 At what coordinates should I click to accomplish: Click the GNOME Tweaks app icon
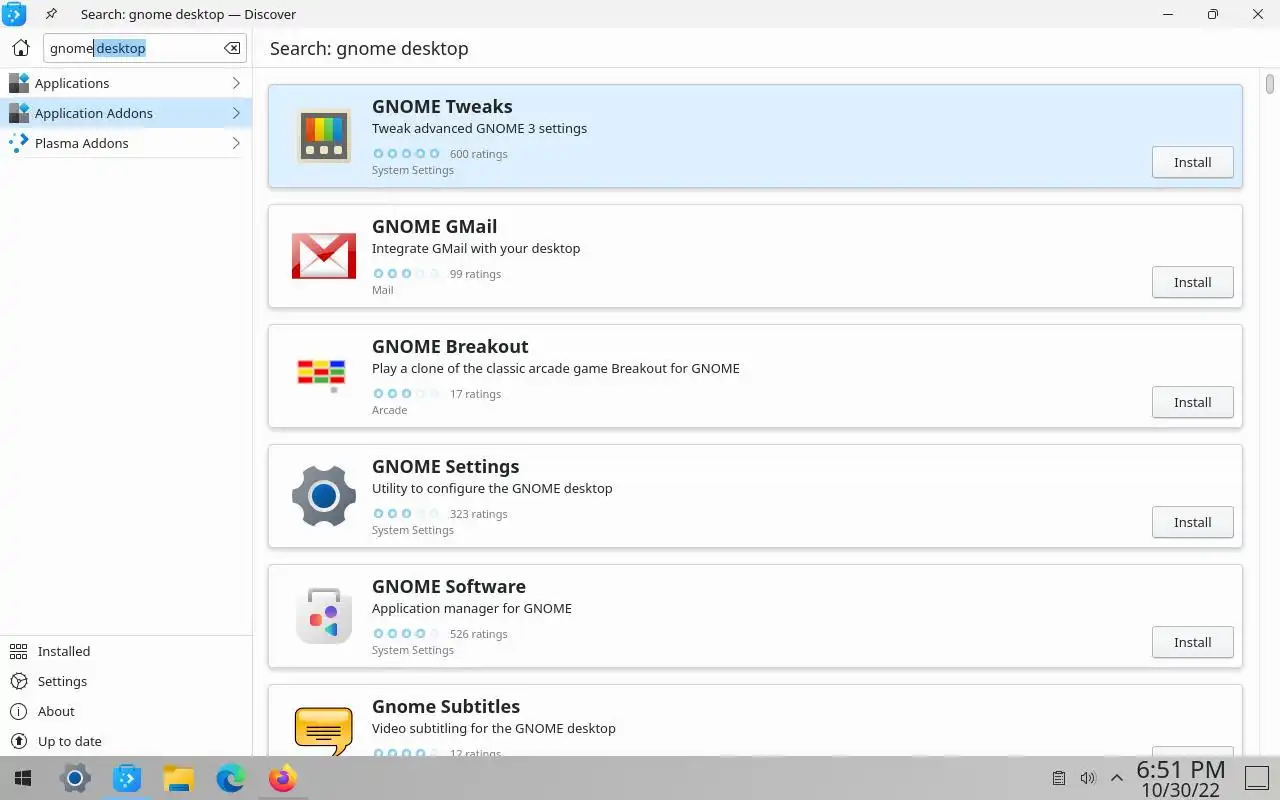tap(324, 136)
